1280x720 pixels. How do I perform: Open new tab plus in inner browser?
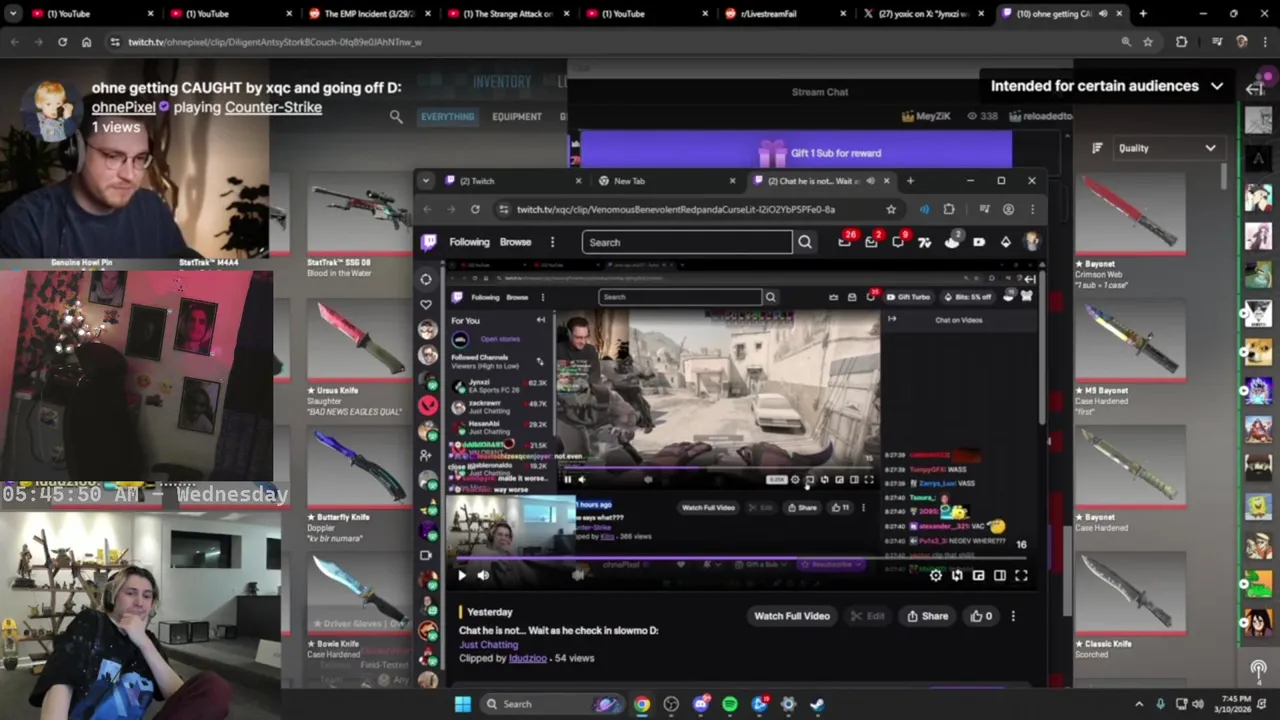pyautogui.click(x=910, y=181)
